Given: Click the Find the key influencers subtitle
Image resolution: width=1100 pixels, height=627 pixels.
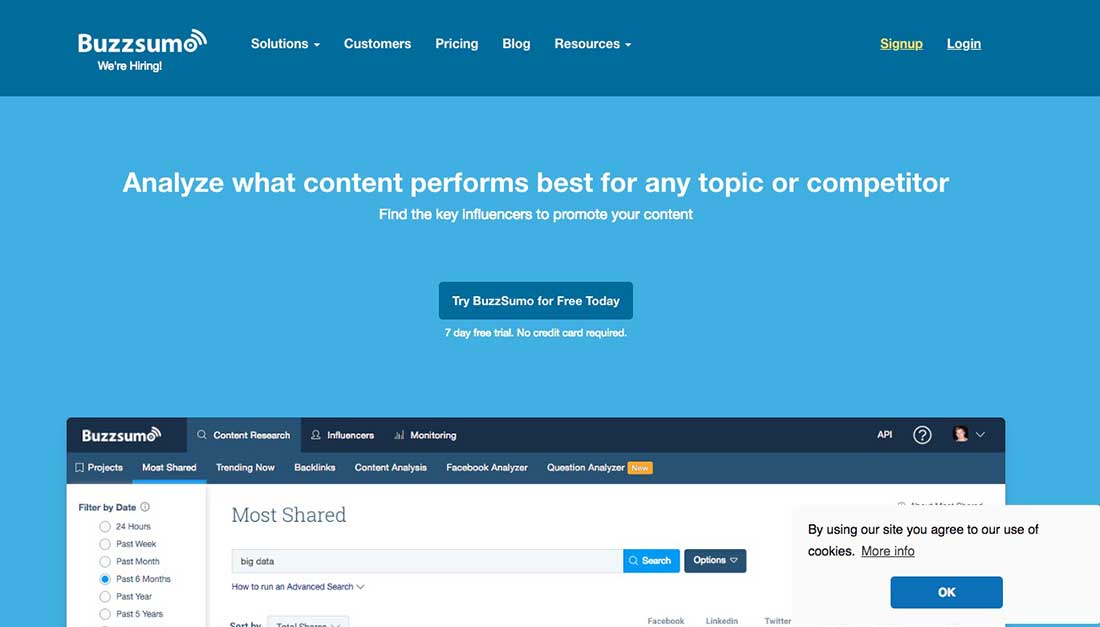Looking at the screenshot, I should [536, 215].
